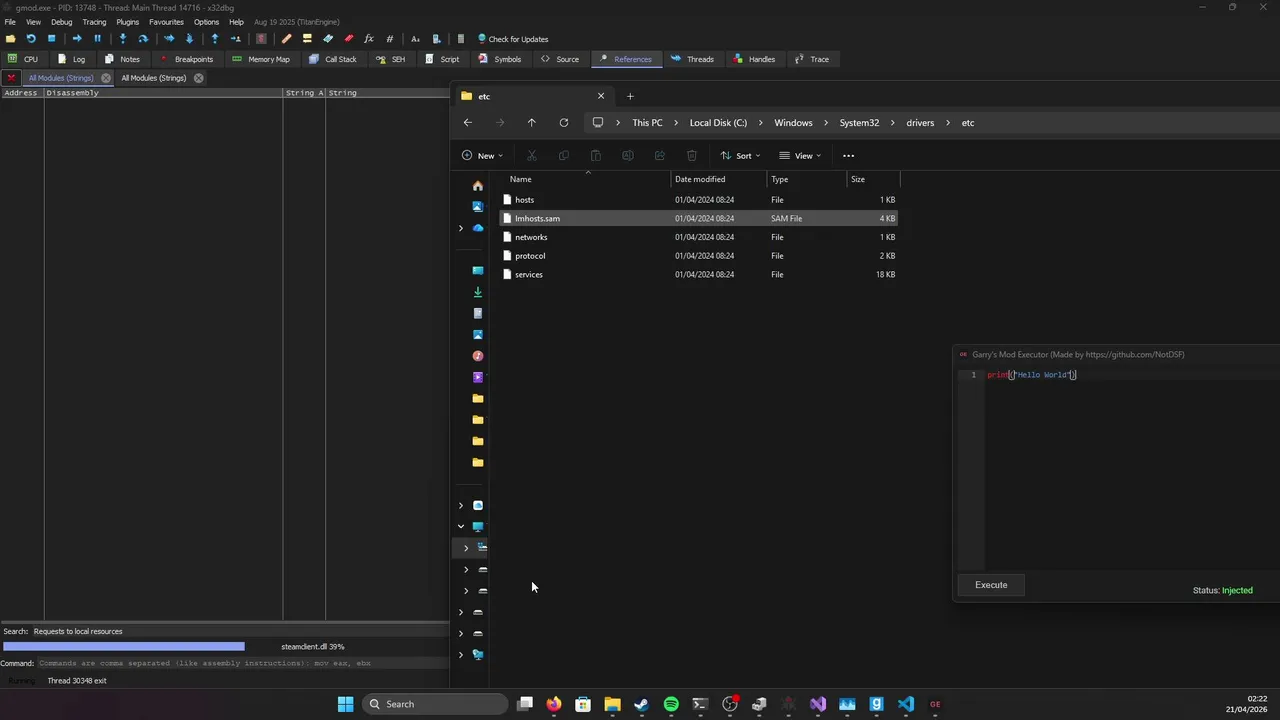Close the second All Modules (Strings) tab
The height and width of the screenshot is (720, 1280).
tap(198, 78)
